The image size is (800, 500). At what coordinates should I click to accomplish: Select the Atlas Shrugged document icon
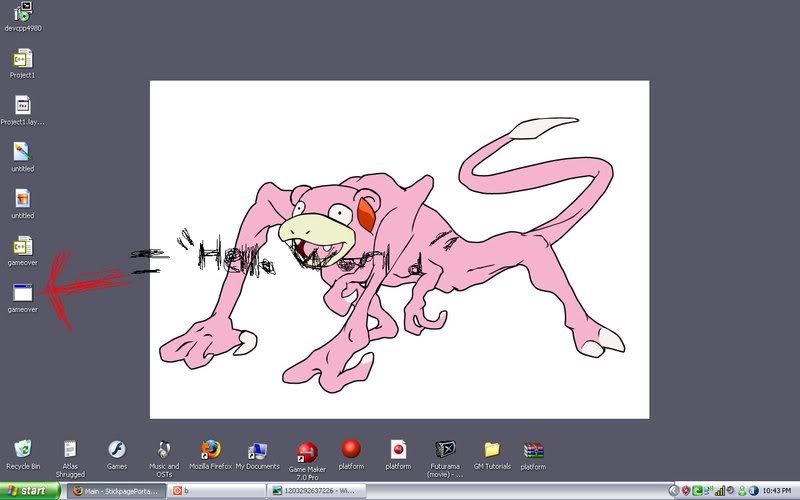[70, 449]
